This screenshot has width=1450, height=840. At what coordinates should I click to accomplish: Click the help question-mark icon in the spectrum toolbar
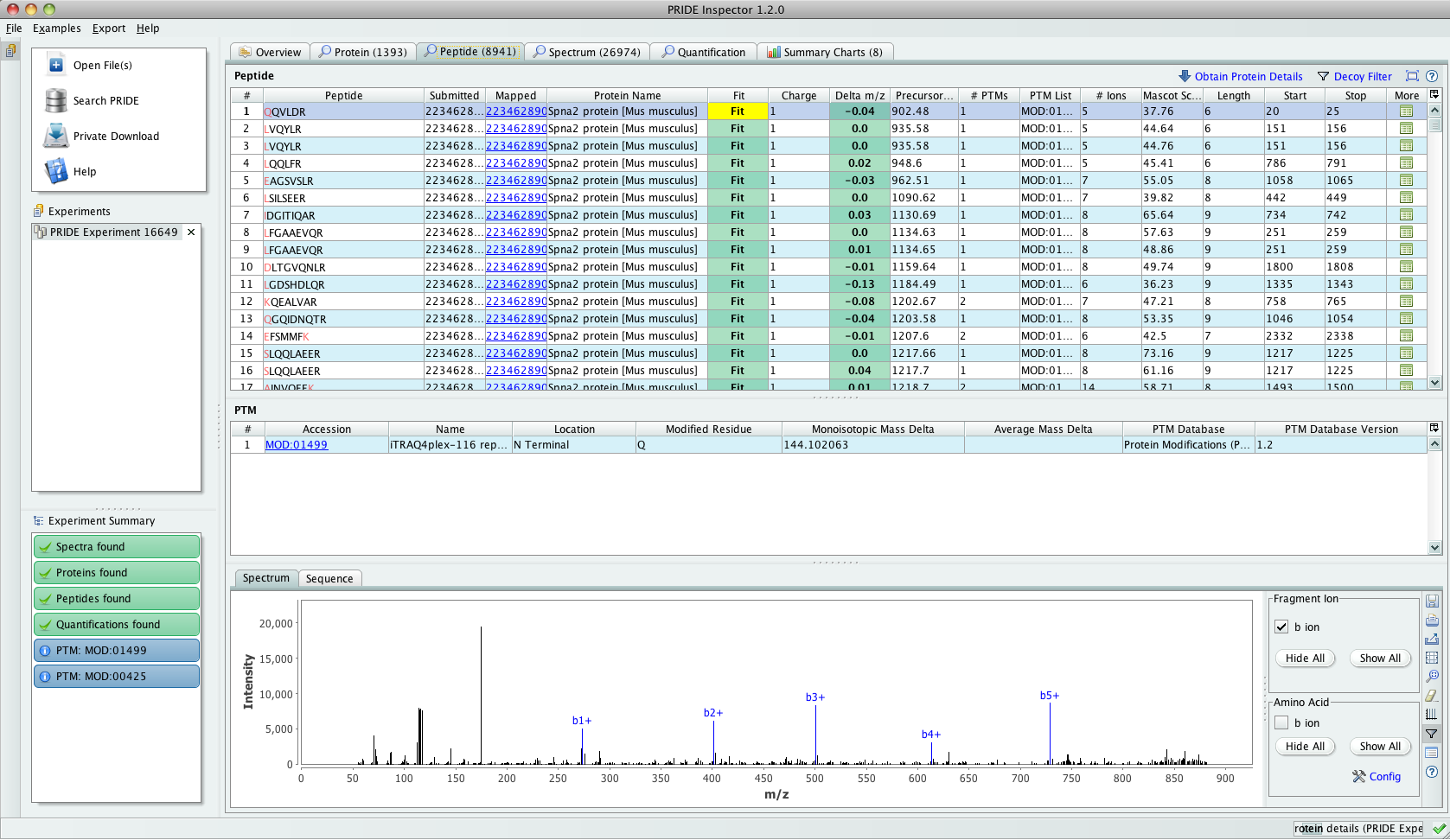click(1432, 772)
